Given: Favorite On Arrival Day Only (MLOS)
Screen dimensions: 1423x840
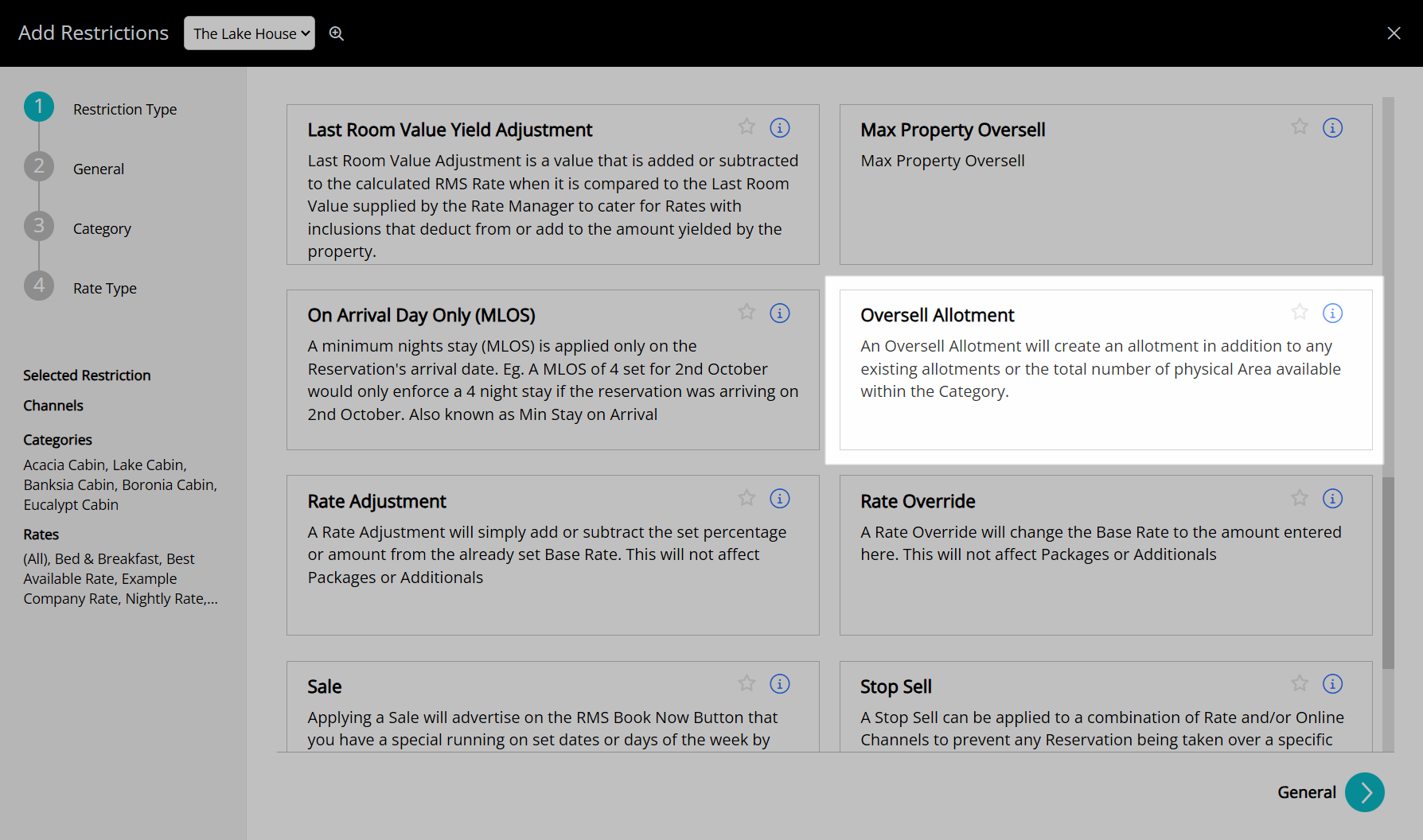Looking at the screenshot, I should coord(747,312).
